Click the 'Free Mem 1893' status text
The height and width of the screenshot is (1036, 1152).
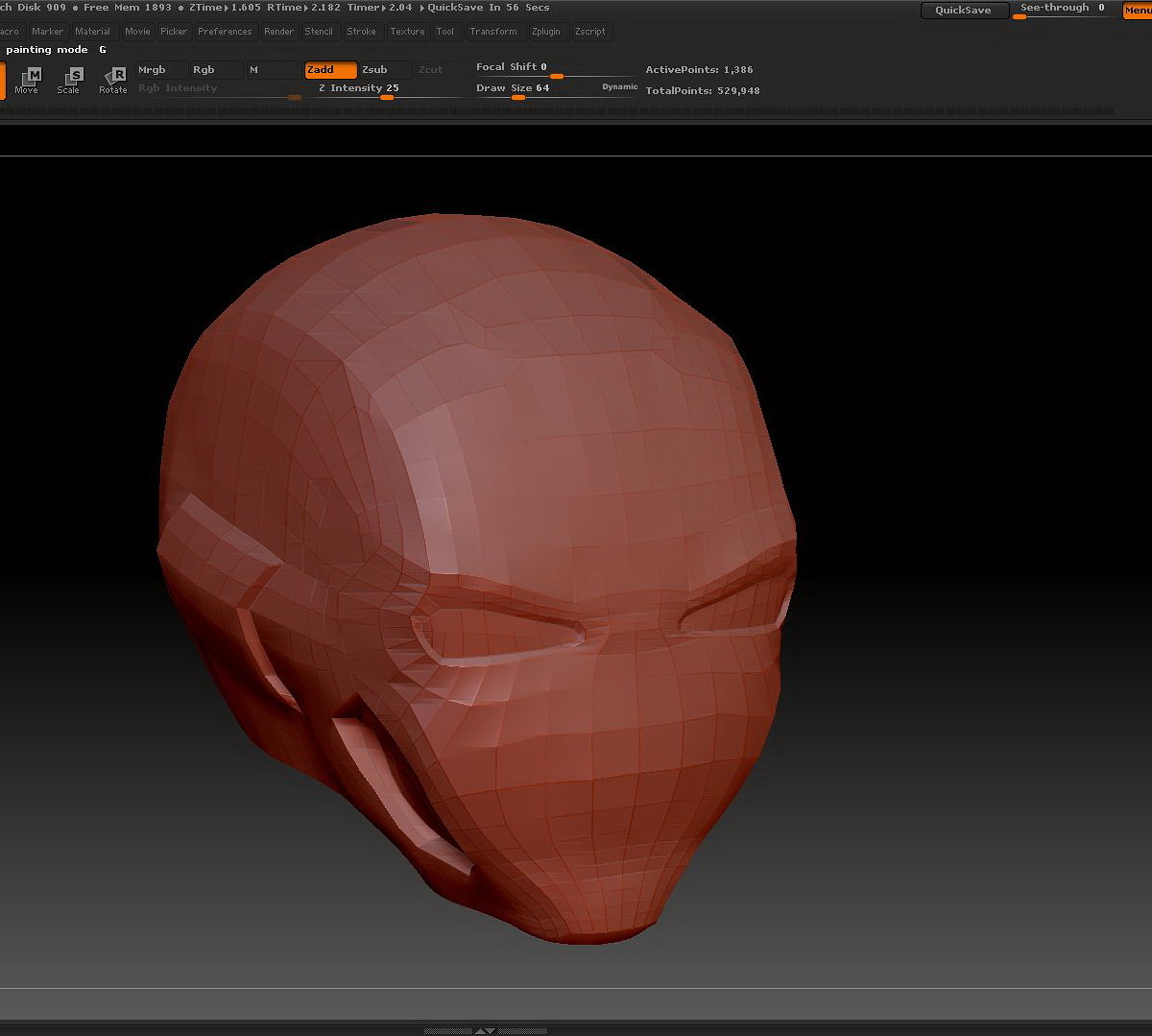(128, 8)
